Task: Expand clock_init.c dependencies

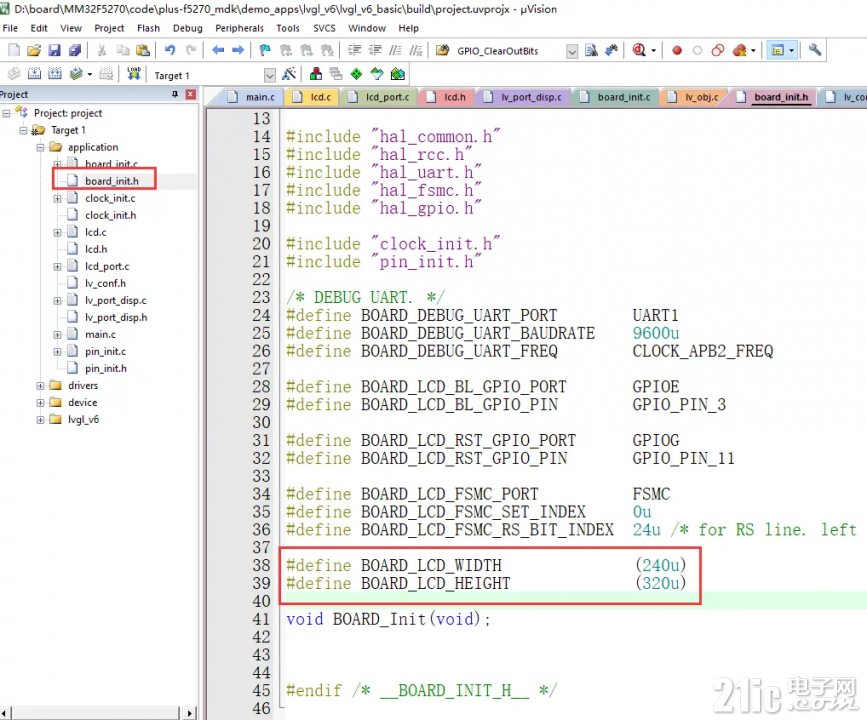Action: [x=58, y=199]
